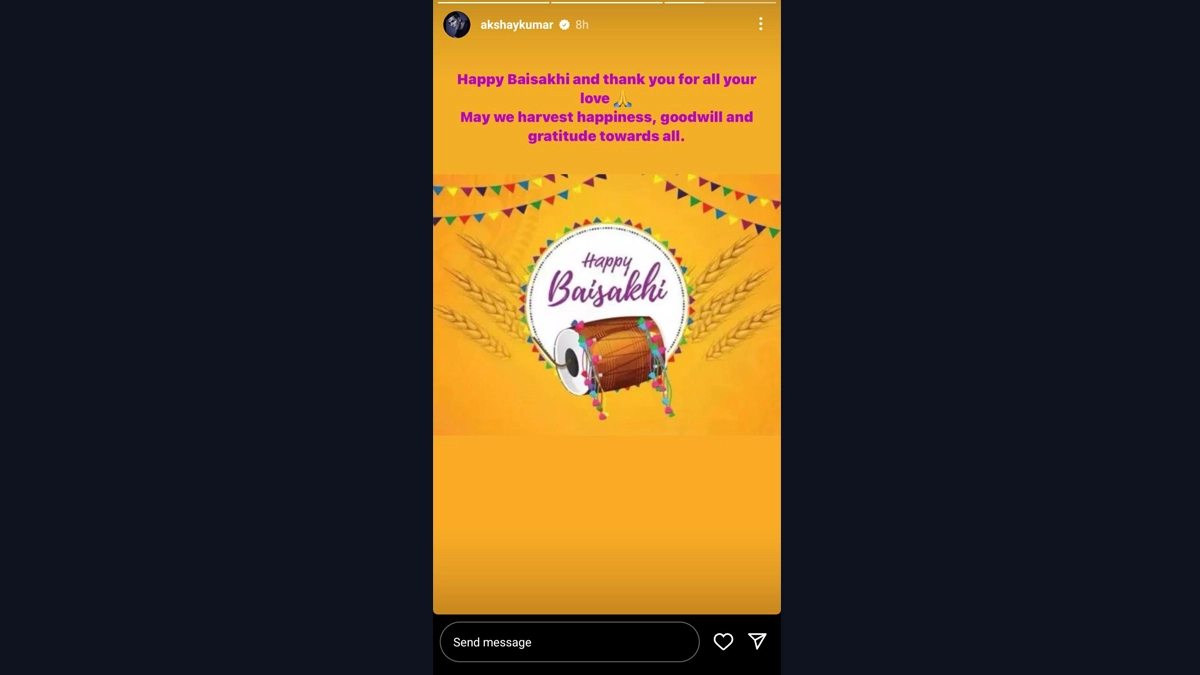Click the wheat stalks on right of the drum

(735, 295)
